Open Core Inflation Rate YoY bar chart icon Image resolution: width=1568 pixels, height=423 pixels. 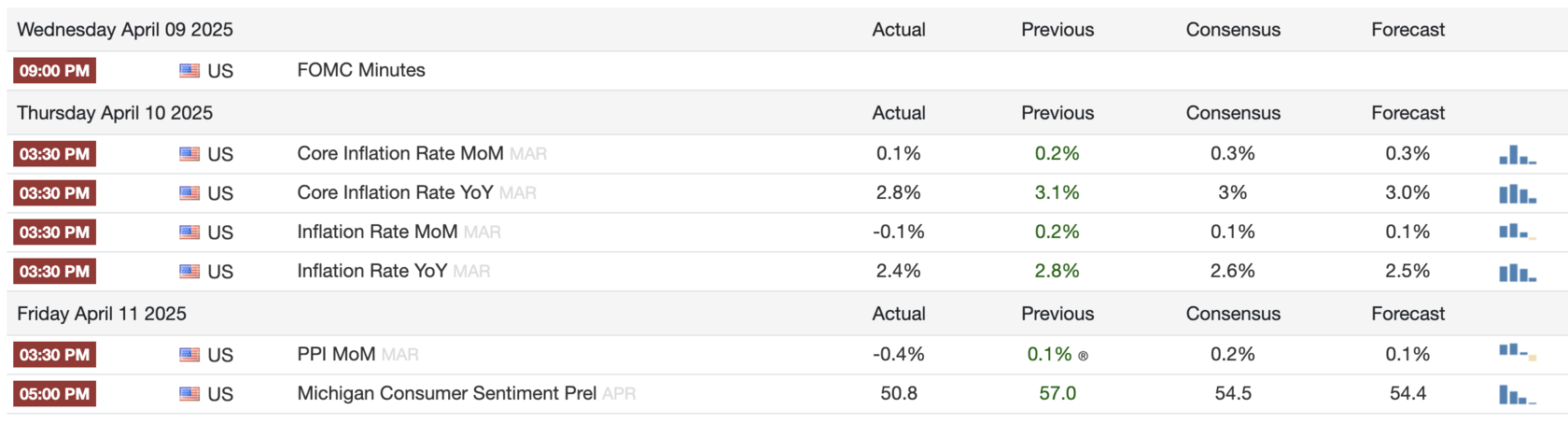point(1518,193)
